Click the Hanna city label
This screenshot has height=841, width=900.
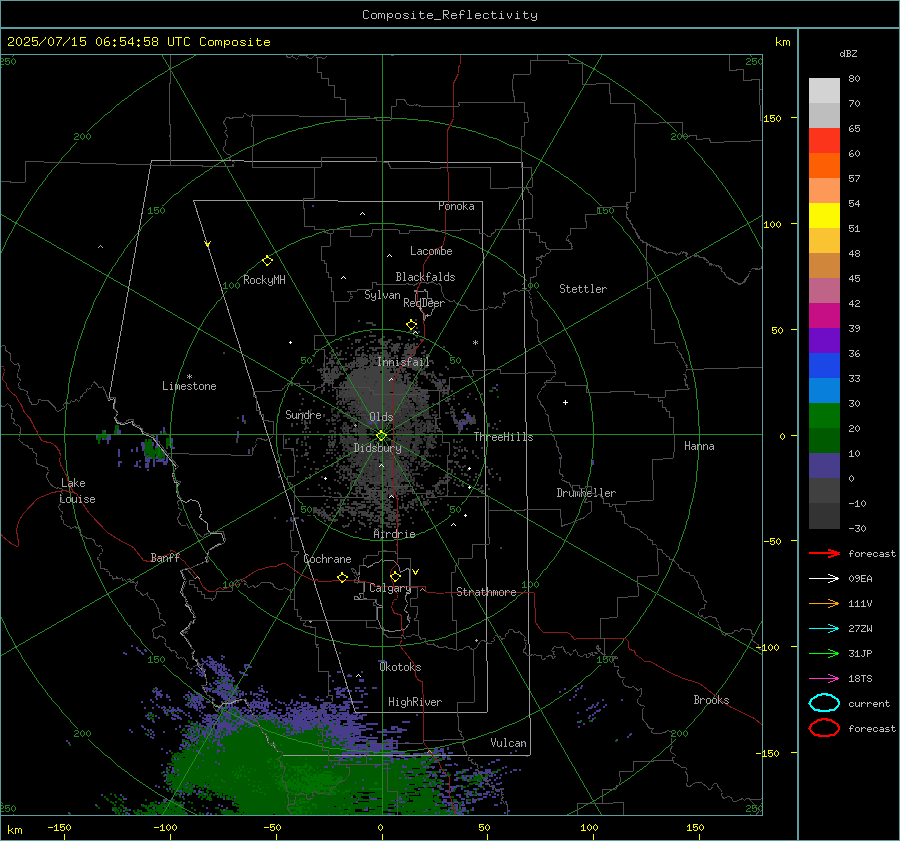click(x=699, y=446)
